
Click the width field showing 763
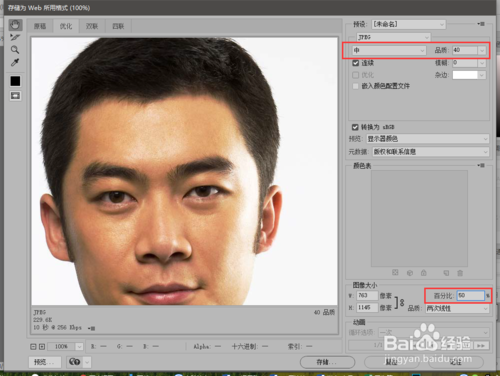pos(367,296)
